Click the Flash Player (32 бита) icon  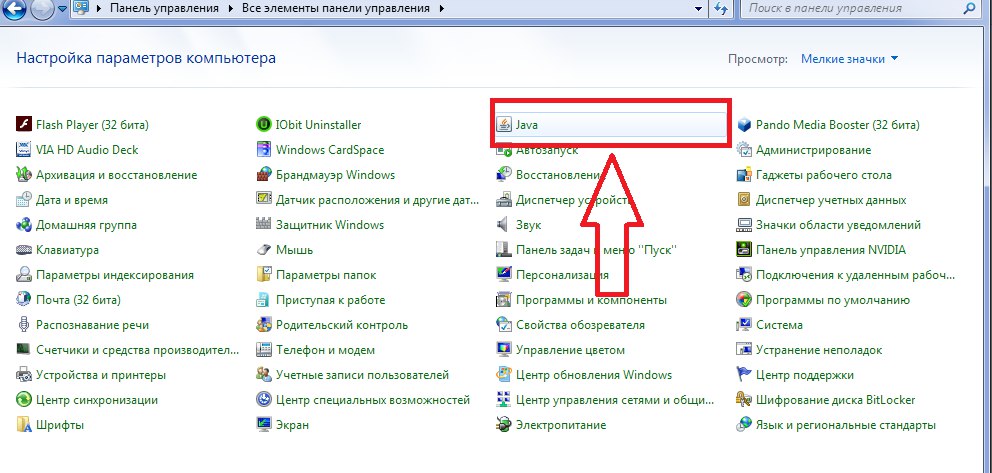pyautogui.click(x=24, y=125)
